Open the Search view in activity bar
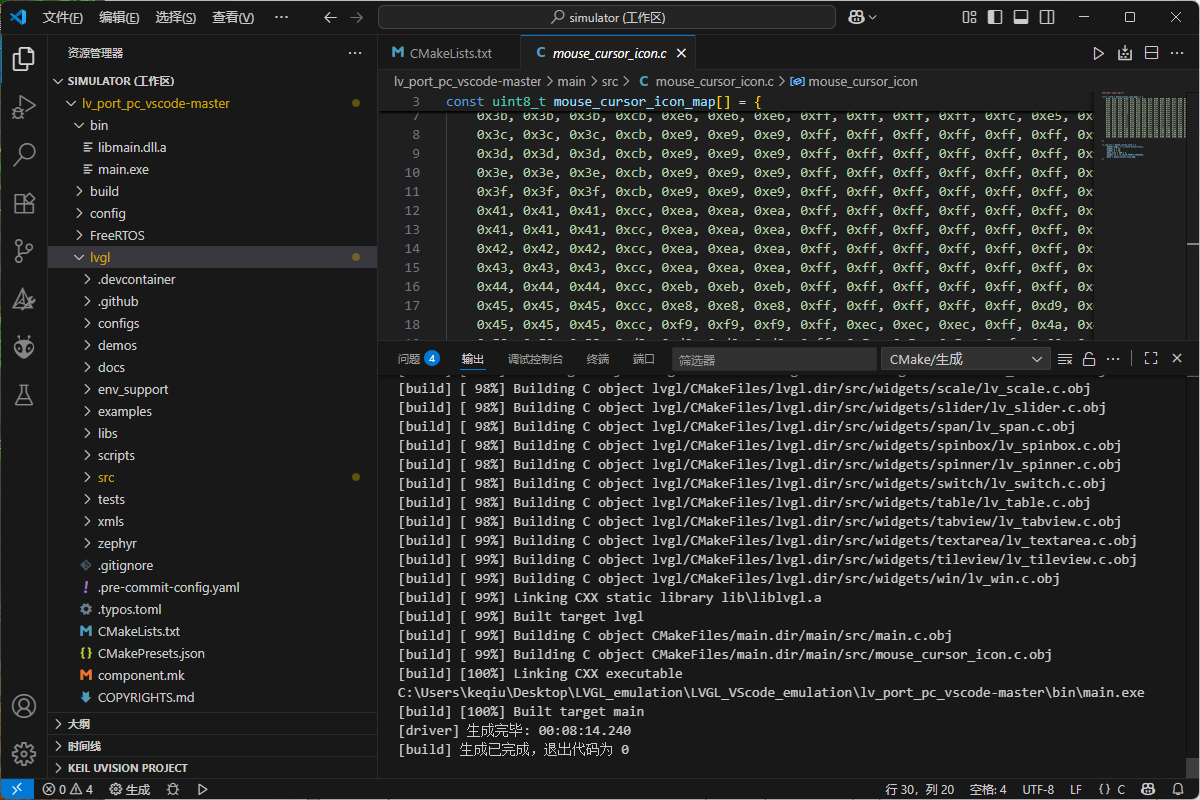Image resolution: width=1200 pixels, height=800 pixels. click(x=24, y=155)
